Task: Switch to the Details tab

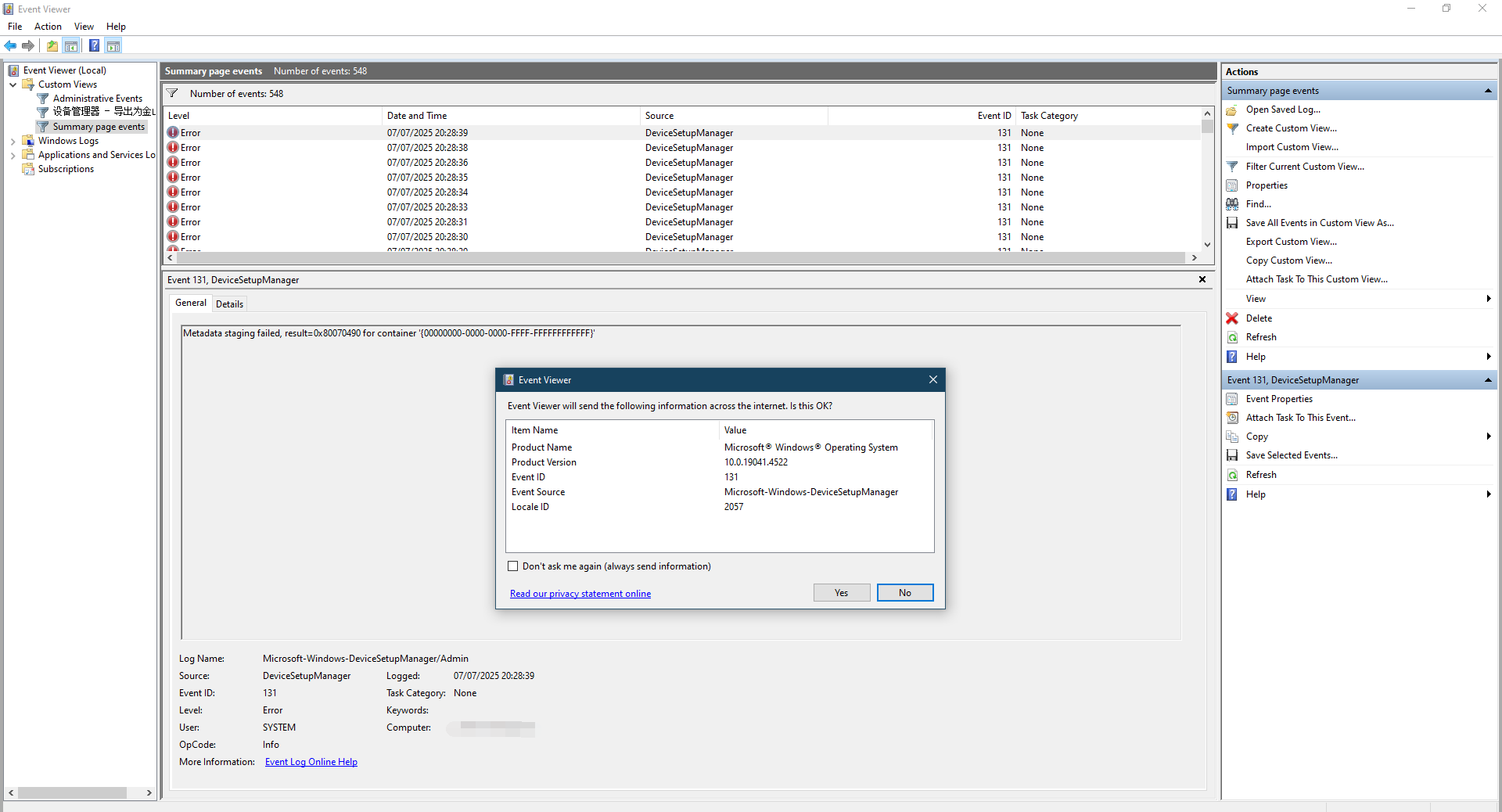Action: 229,304
